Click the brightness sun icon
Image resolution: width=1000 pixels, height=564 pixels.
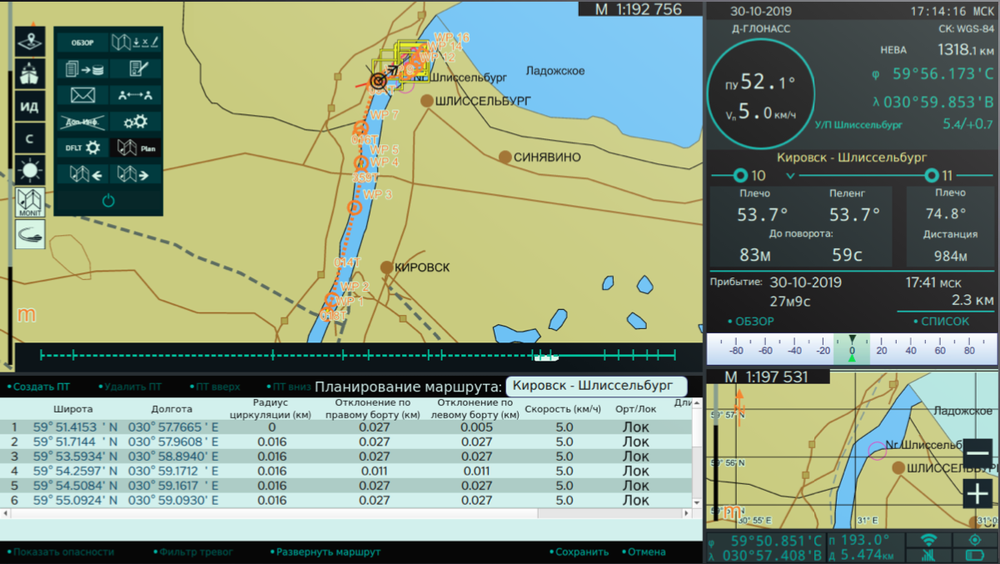(x=29, y=169)
